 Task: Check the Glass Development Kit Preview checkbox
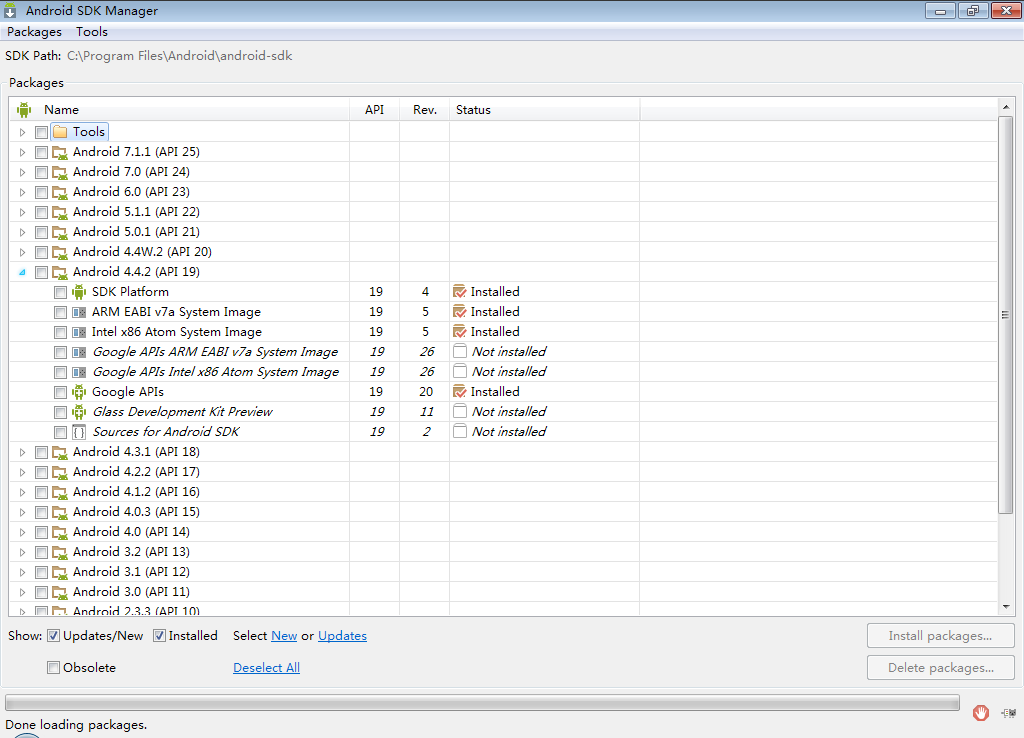[61, 413]
